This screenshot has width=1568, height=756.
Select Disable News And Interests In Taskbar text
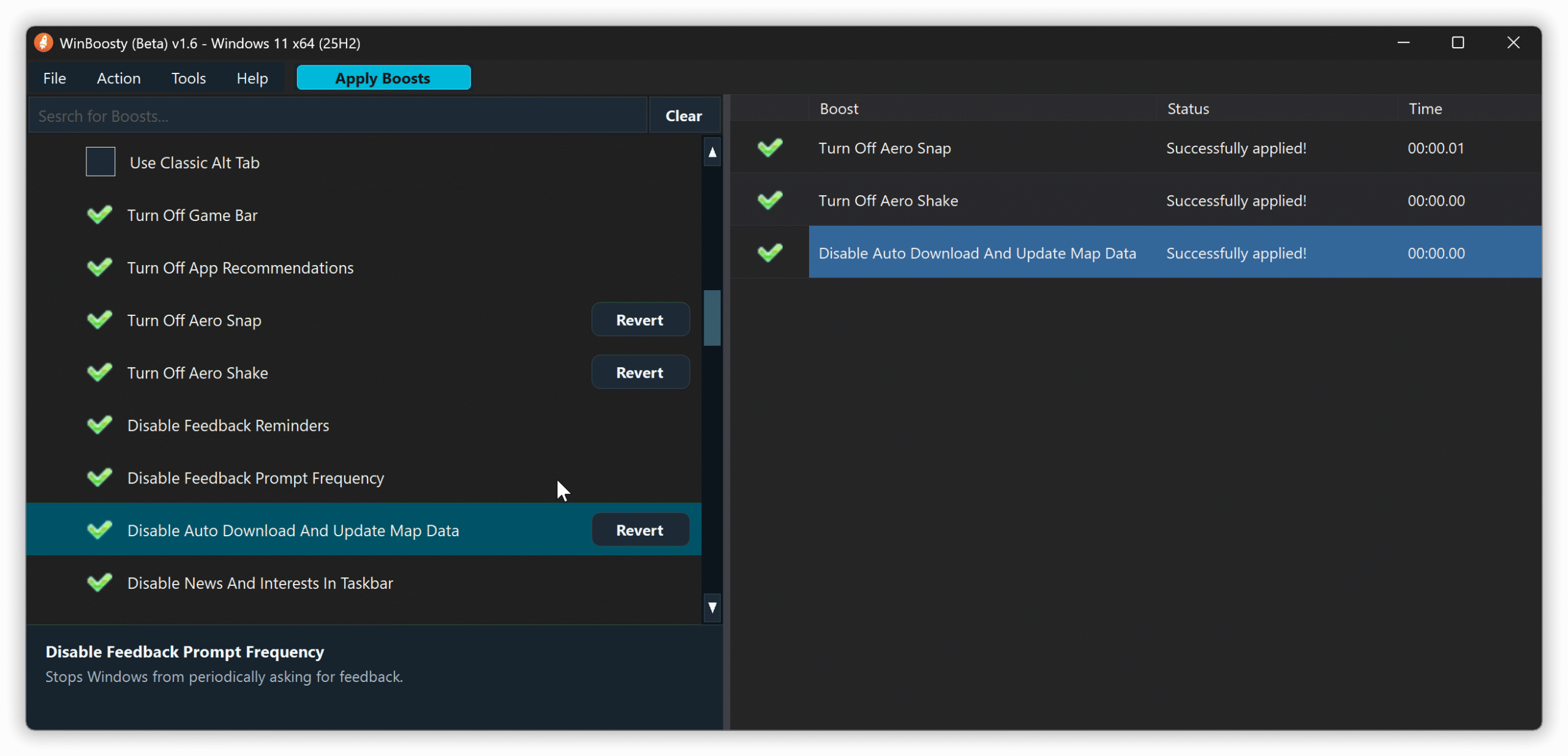coord(260,583)
